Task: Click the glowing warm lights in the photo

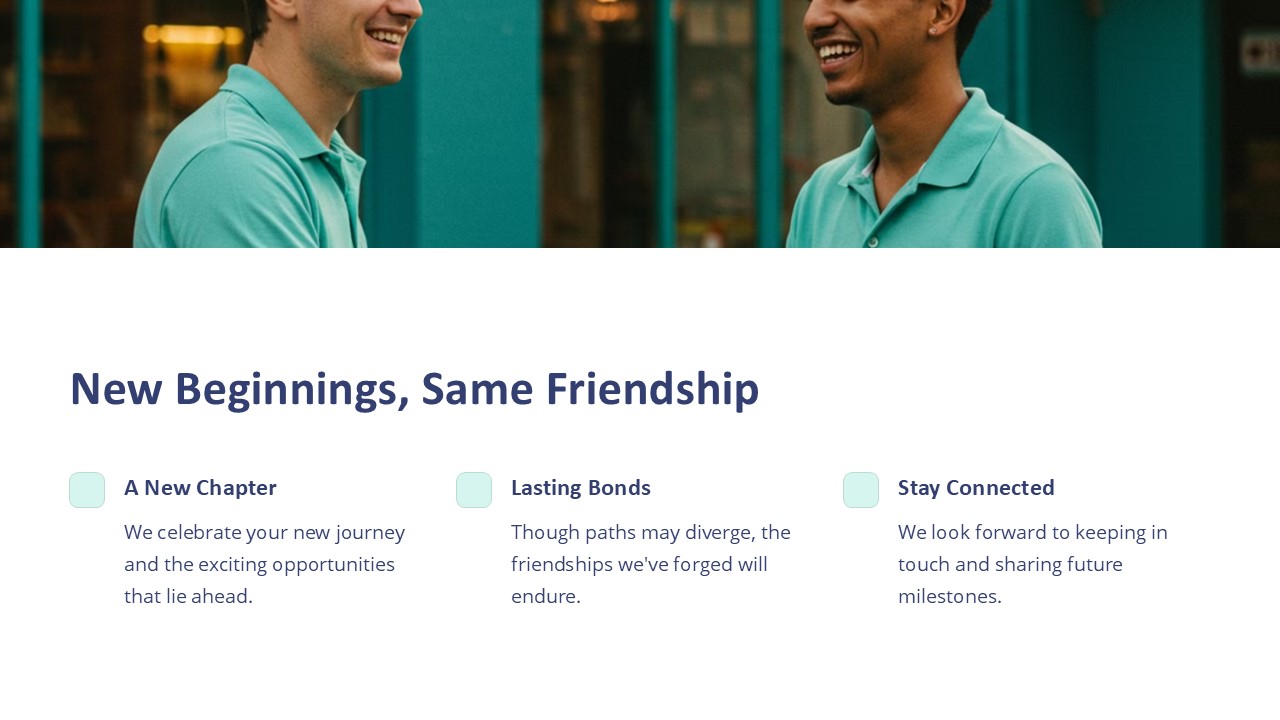Action: pos(185,34)
